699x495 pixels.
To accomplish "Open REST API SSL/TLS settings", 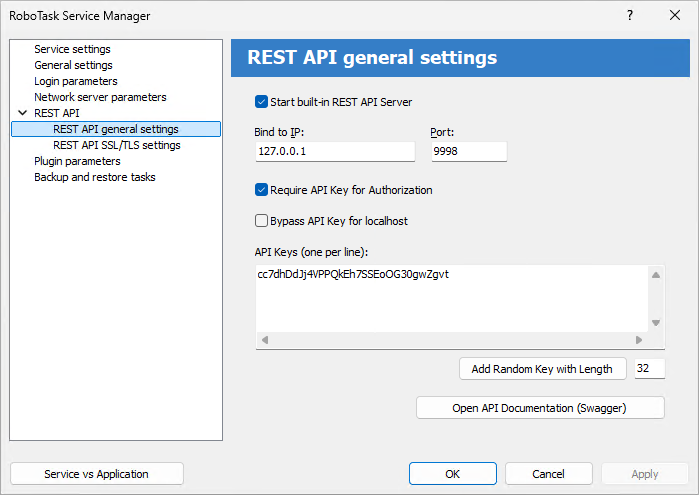I will [x=117, y=145].
